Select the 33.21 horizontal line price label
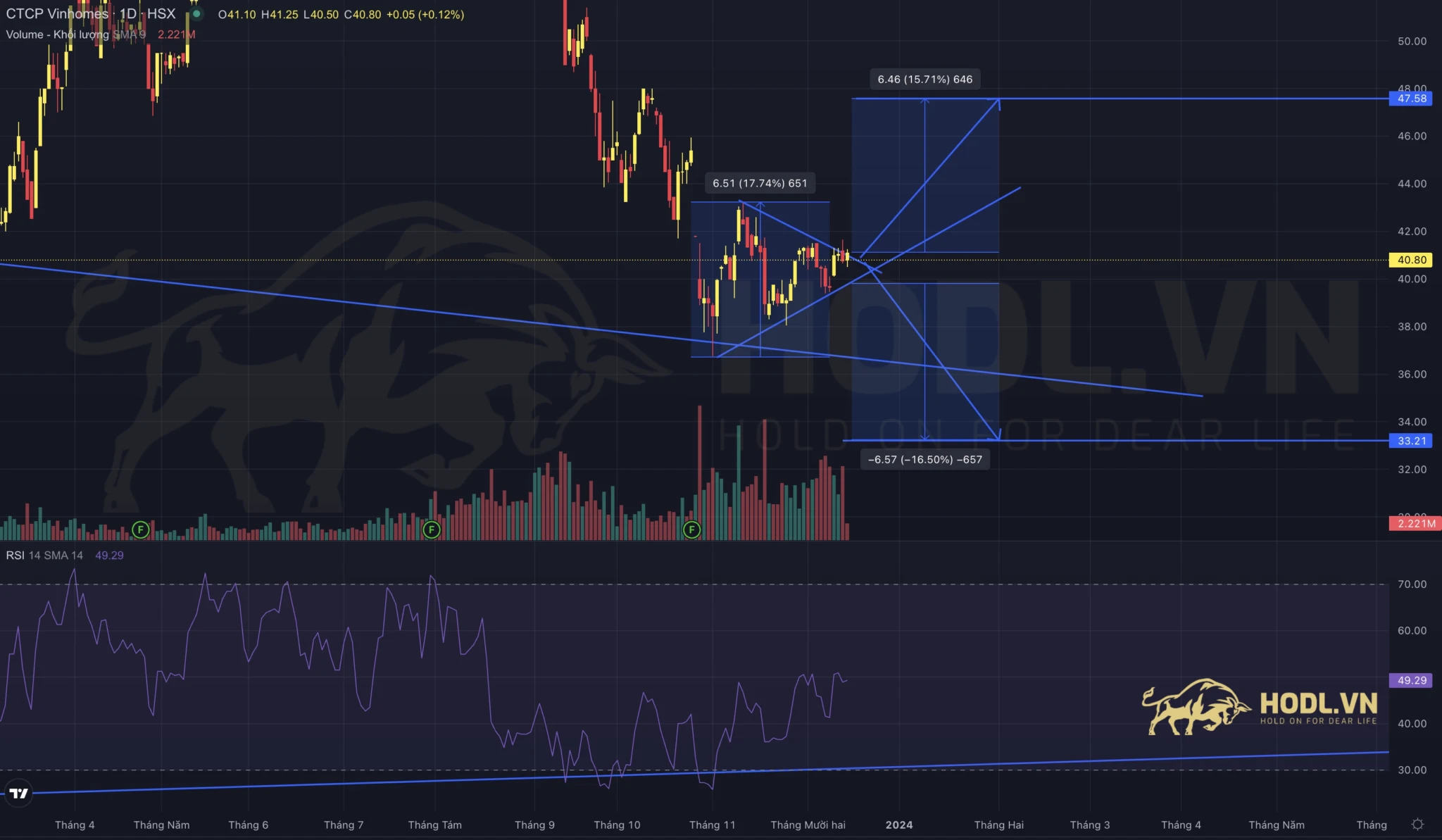The height and width of the screenshot is (840, 1442). coord(1411,441)
